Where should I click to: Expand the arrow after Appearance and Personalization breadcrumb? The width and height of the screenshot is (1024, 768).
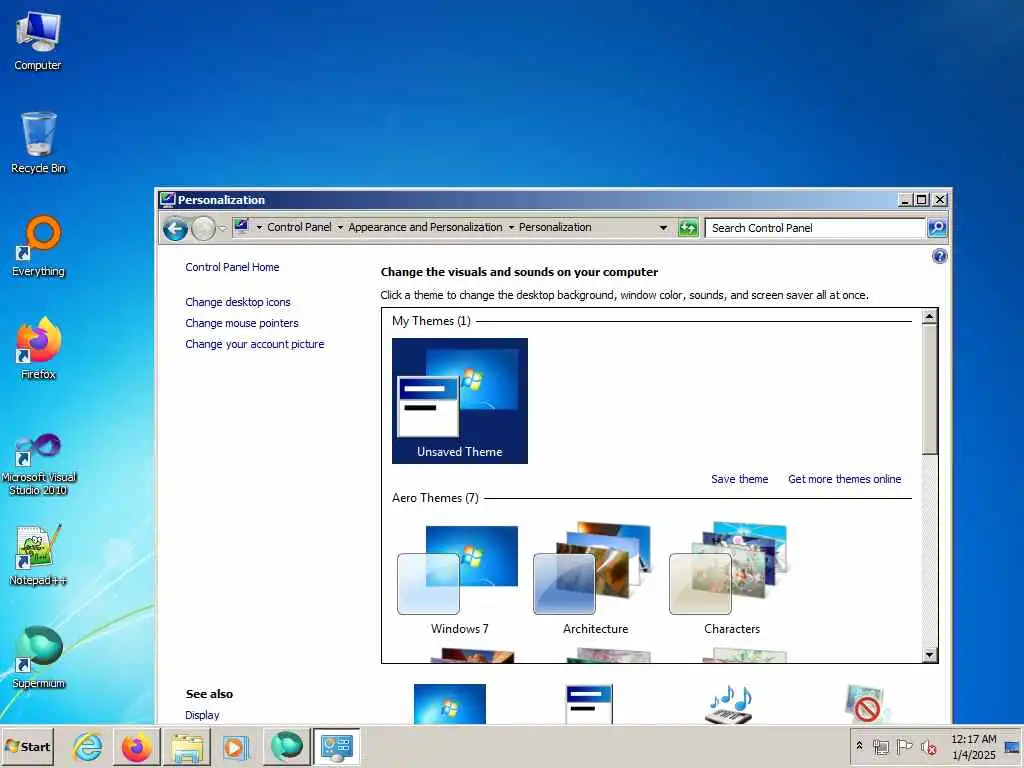coord(511,227)
